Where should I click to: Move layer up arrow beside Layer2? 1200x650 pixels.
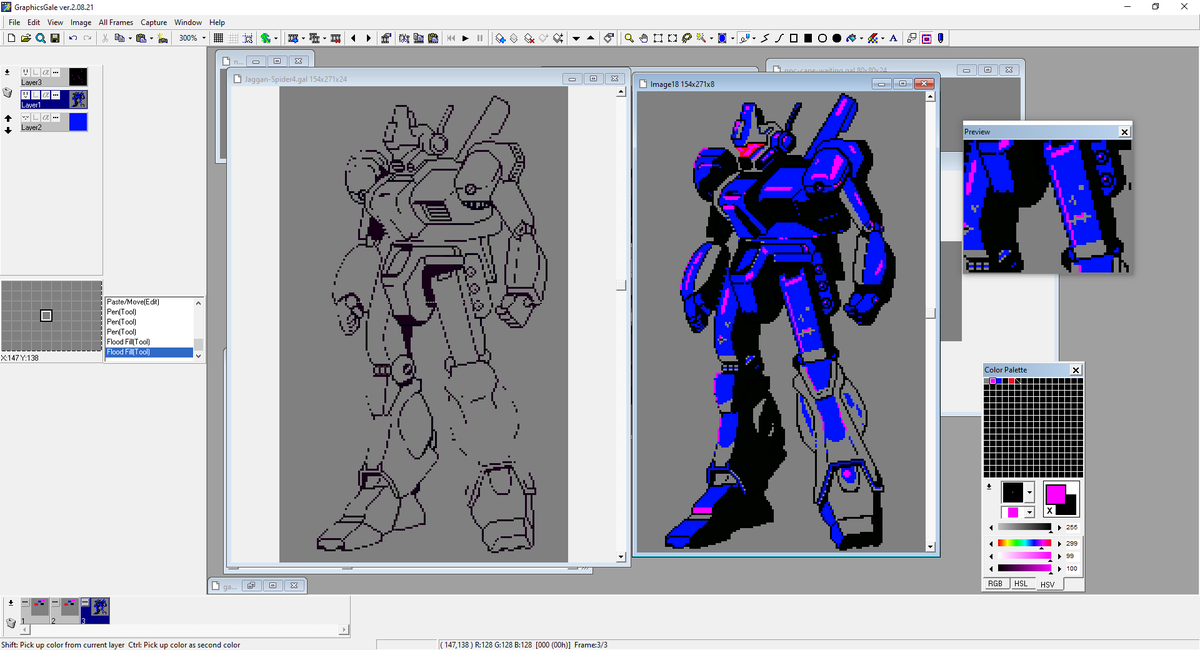pos(7,118)
